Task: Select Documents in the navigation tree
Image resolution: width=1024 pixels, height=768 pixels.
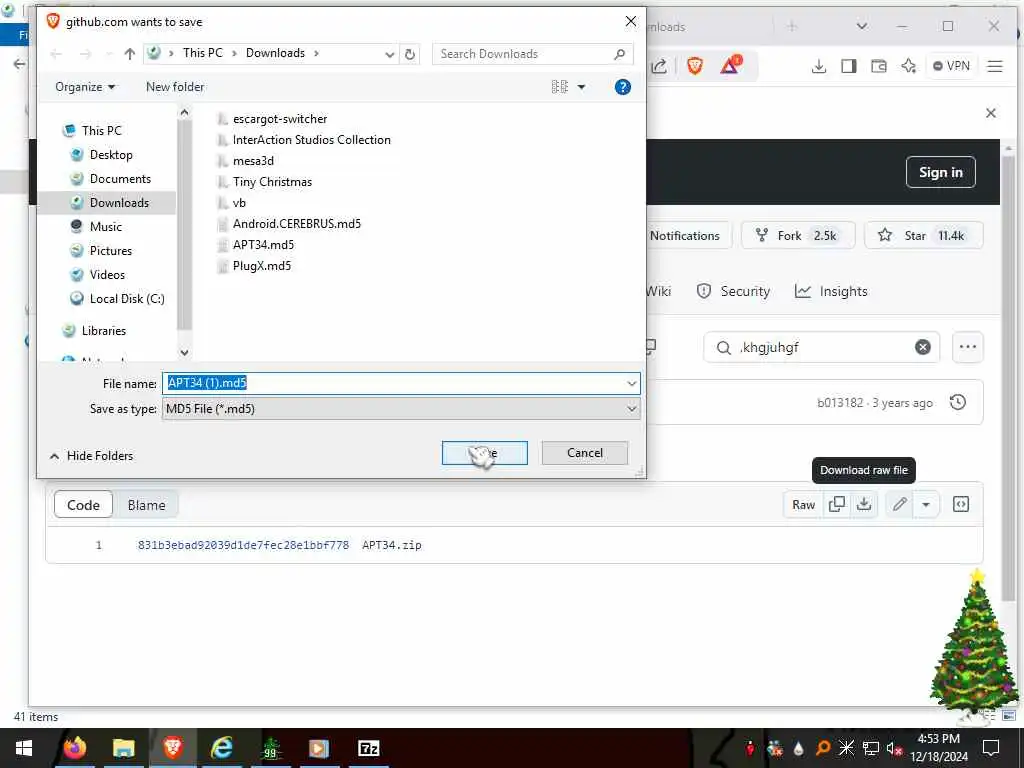Action: [x=120, y=179]
